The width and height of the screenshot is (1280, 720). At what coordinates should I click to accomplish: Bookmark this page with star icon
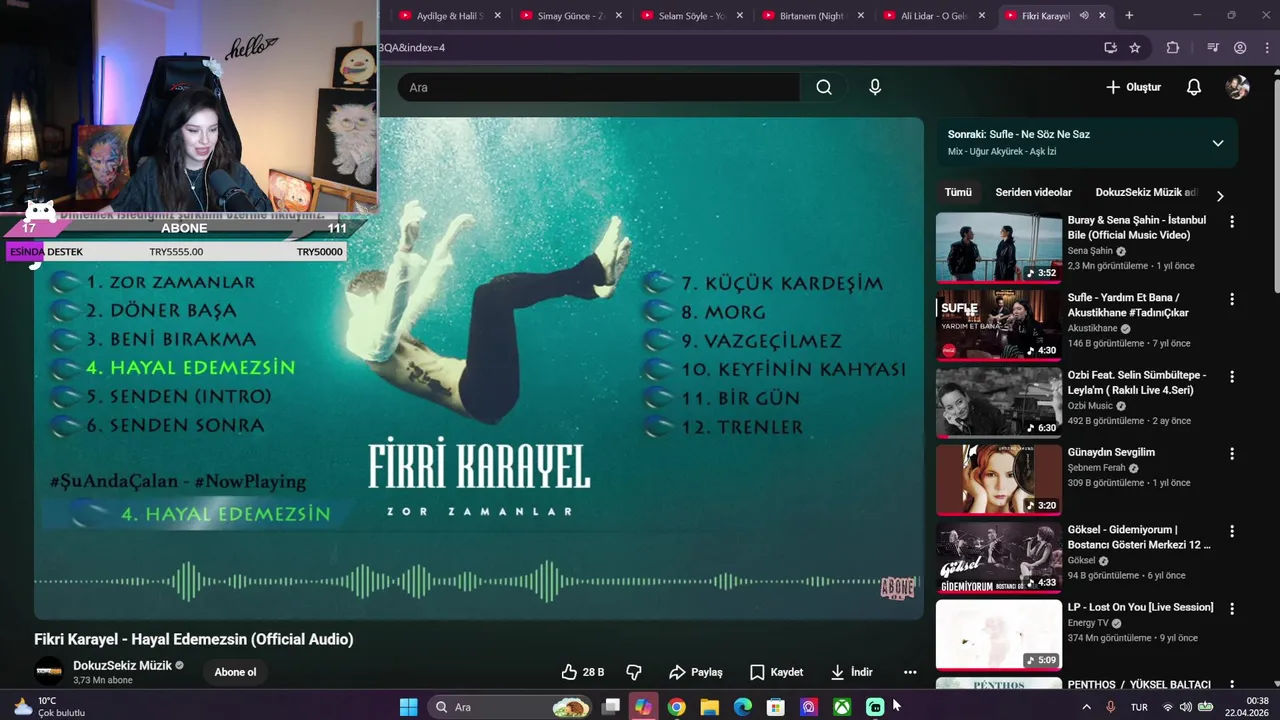[1135, 47]
